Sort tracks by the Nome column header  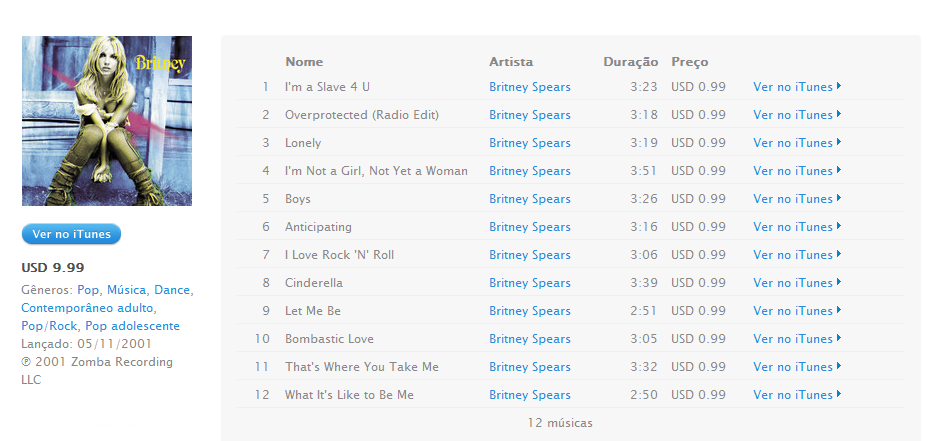[304, 62]
